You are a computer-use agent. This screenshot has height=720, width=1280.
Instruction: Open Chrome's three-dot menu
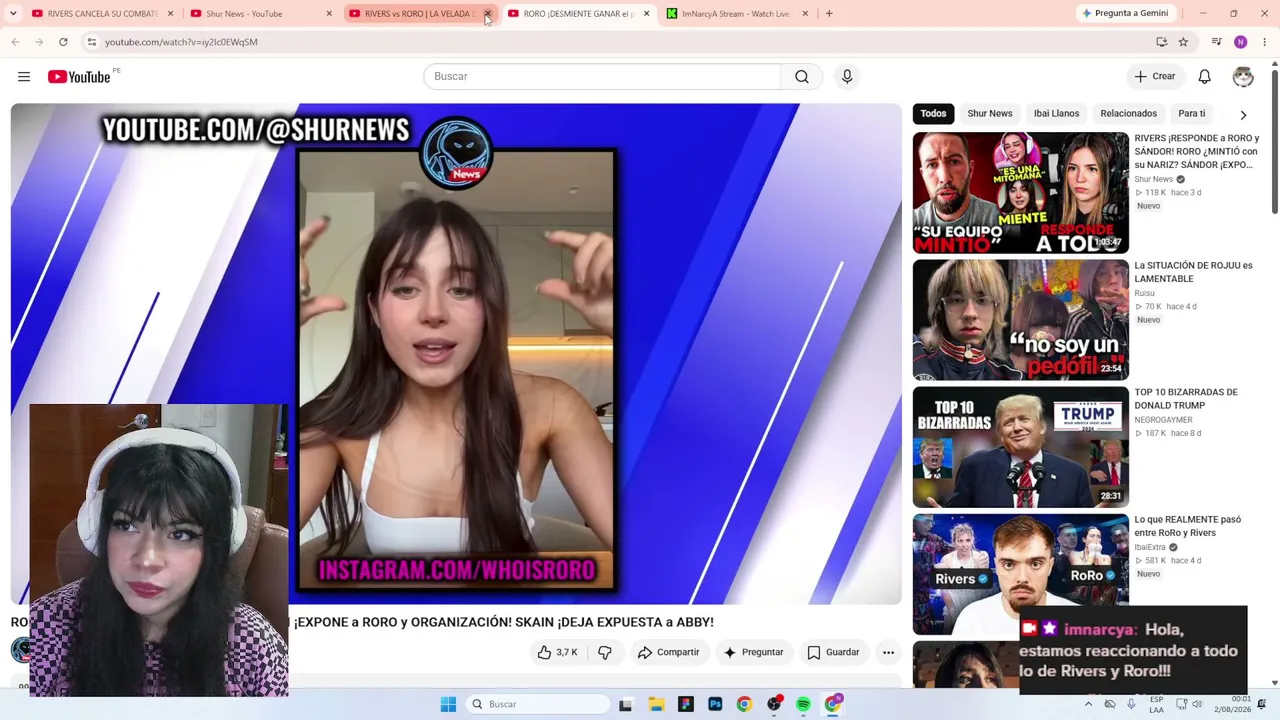click(1265, 42)
